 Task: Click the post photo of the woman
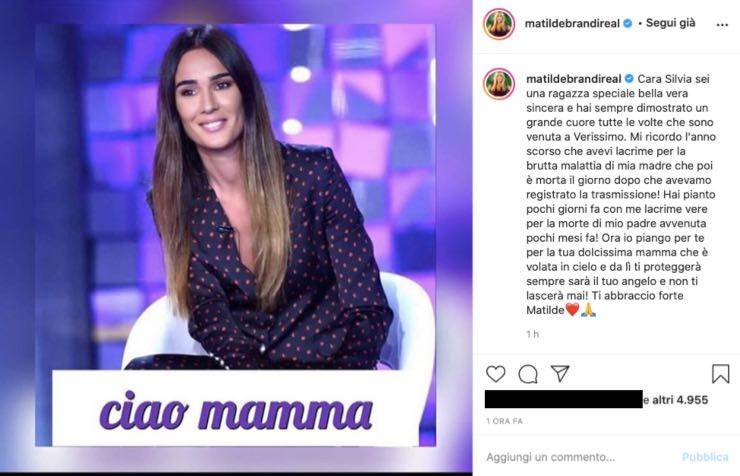pyautogui.click(x=235, y=197)
